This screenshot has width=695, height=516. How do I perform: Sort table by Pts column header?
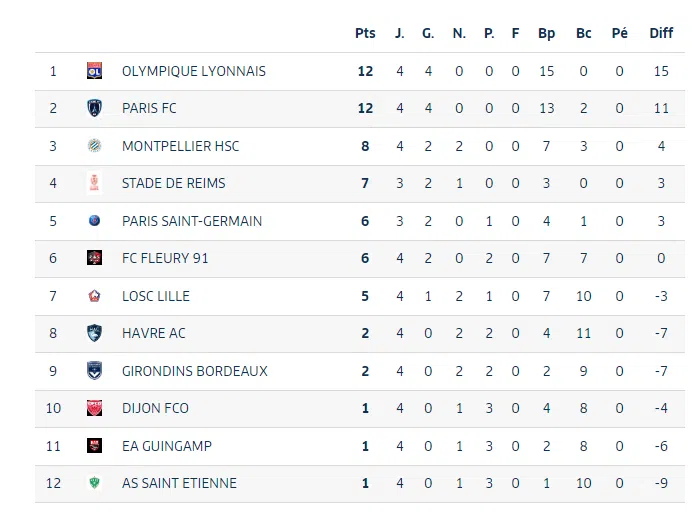coord(365,33)
